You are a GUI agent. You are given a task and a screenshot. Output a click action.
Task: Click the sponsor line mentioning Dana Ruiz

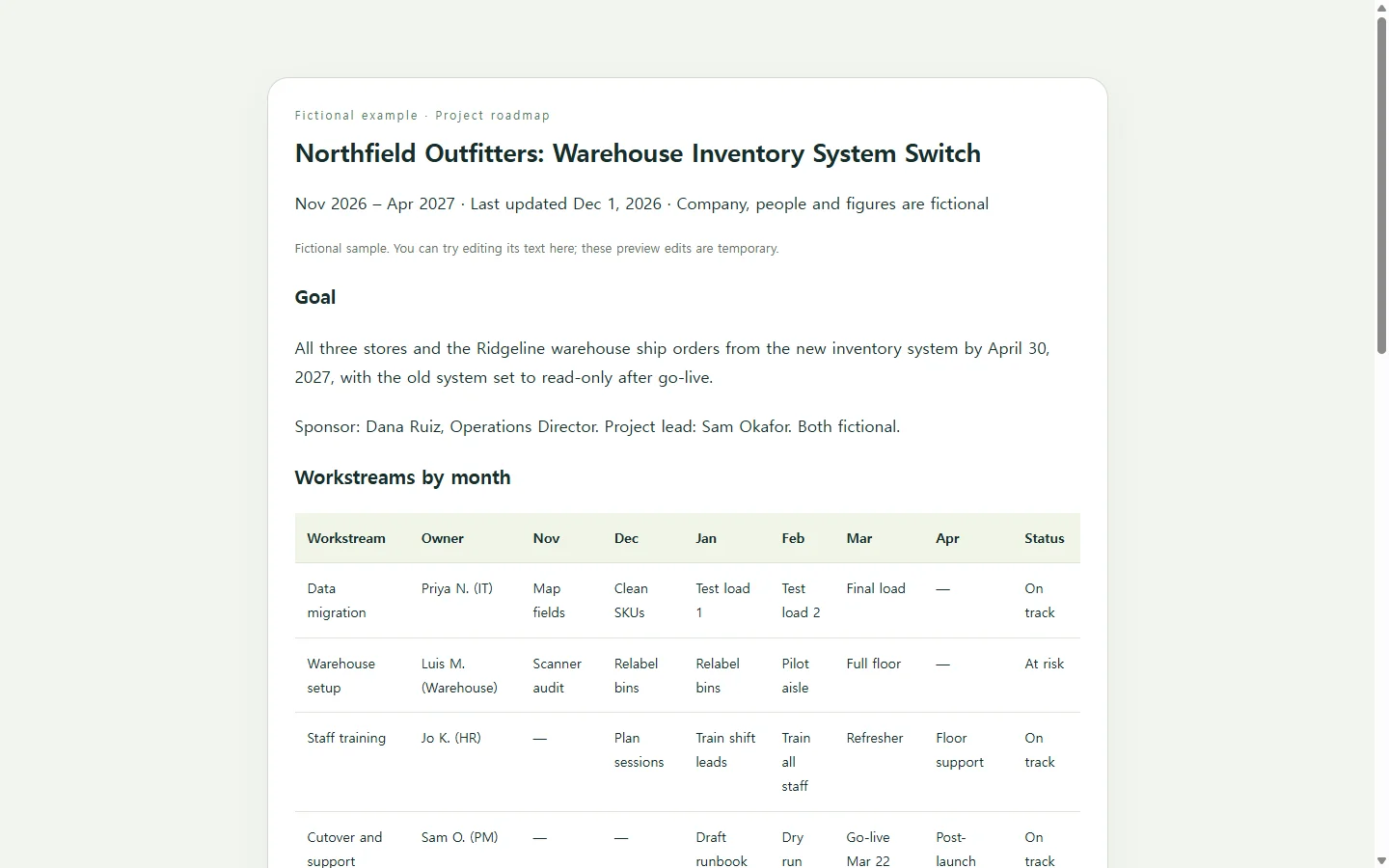[x=597, y=426]
